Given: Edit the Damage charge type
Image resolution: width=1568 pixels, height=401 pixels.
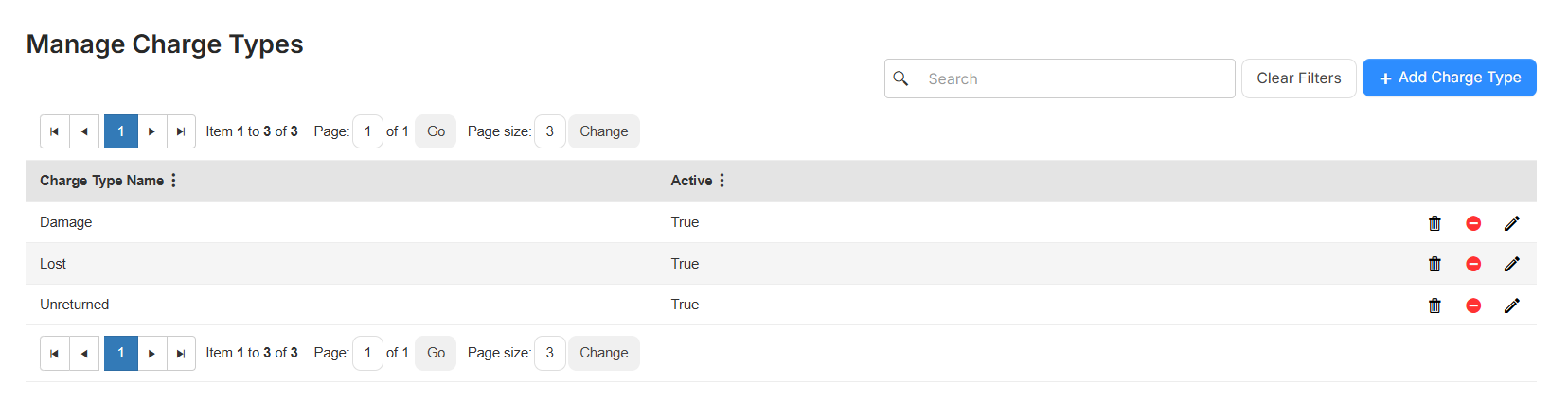Looking at the screenshot, I should (1512, 223).
